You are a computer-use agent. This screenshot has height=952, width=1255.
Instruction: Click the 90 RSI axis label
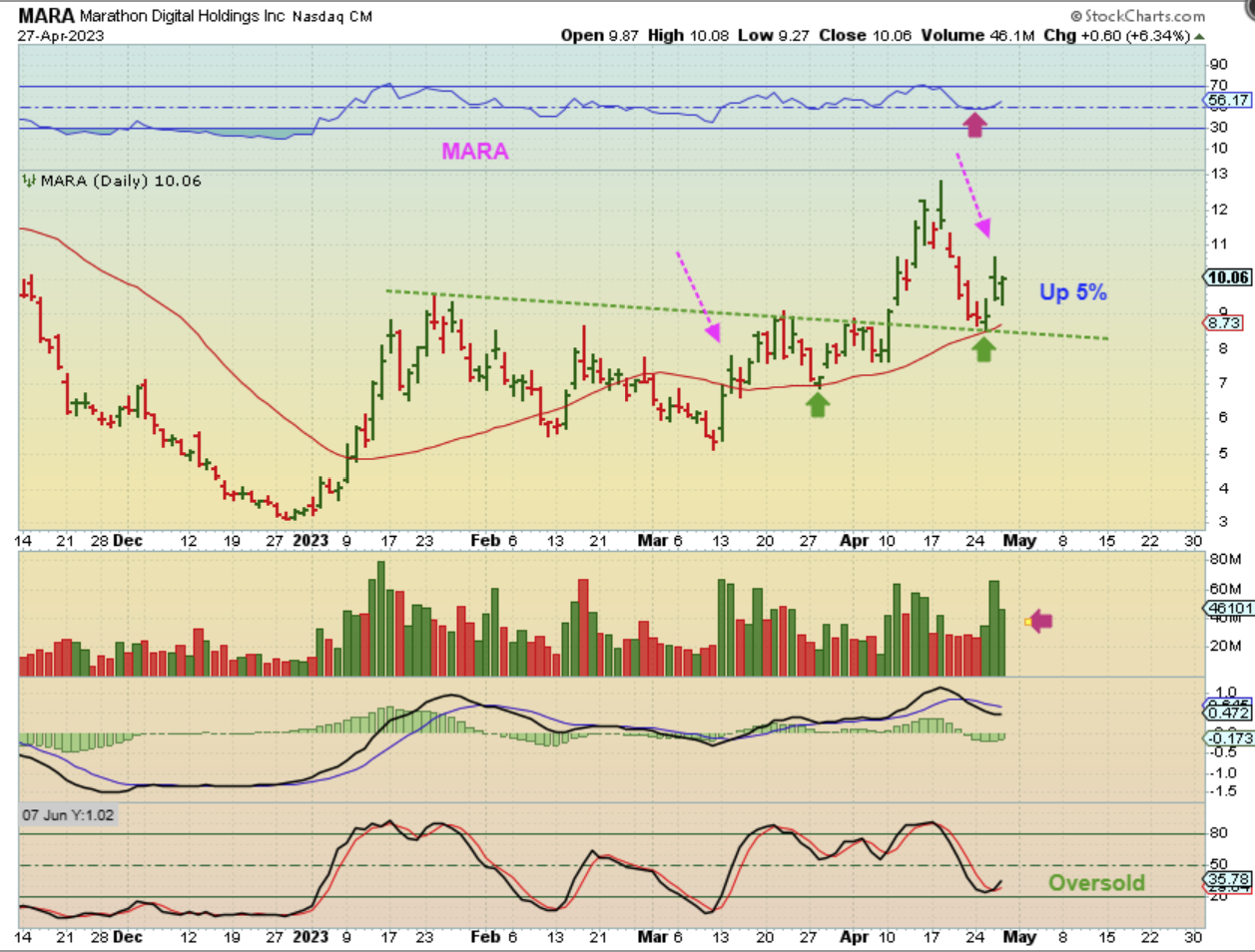point(1218,65)
